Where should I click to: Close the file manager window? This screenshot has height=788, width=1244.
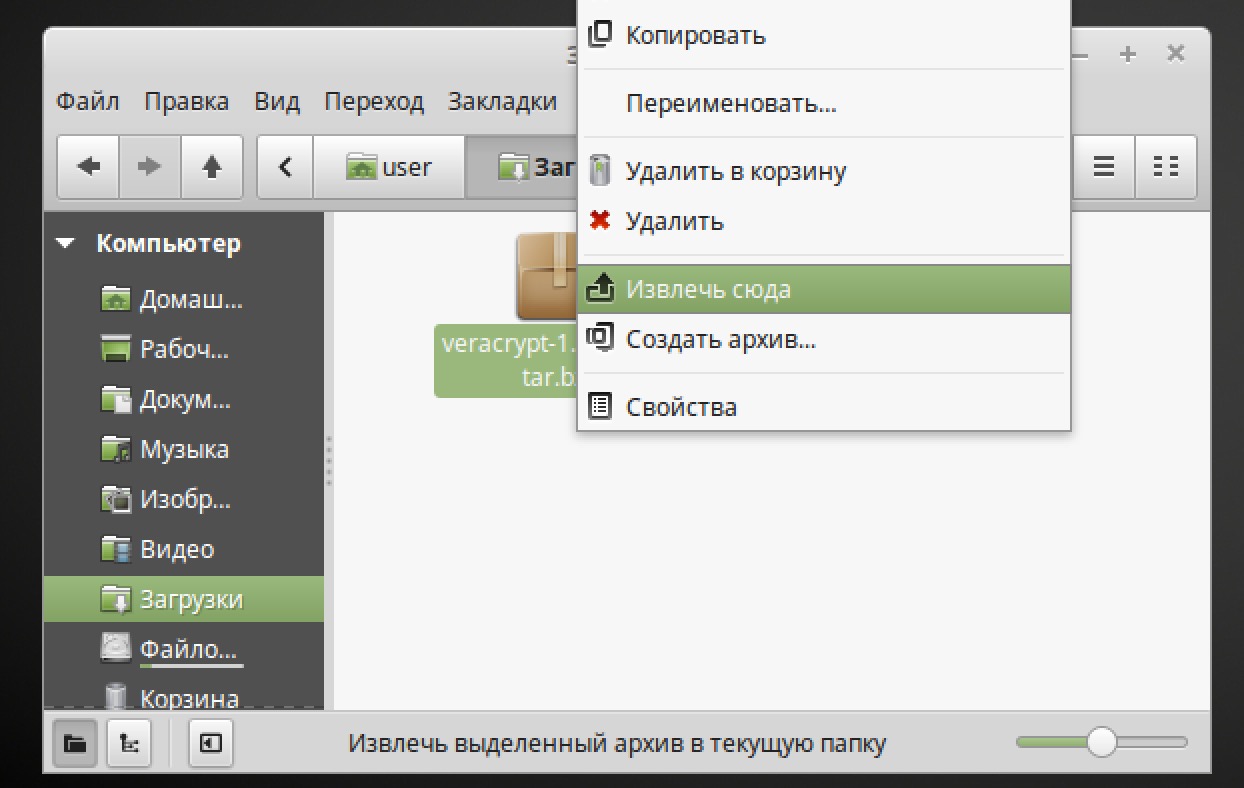click(1176, 54)
